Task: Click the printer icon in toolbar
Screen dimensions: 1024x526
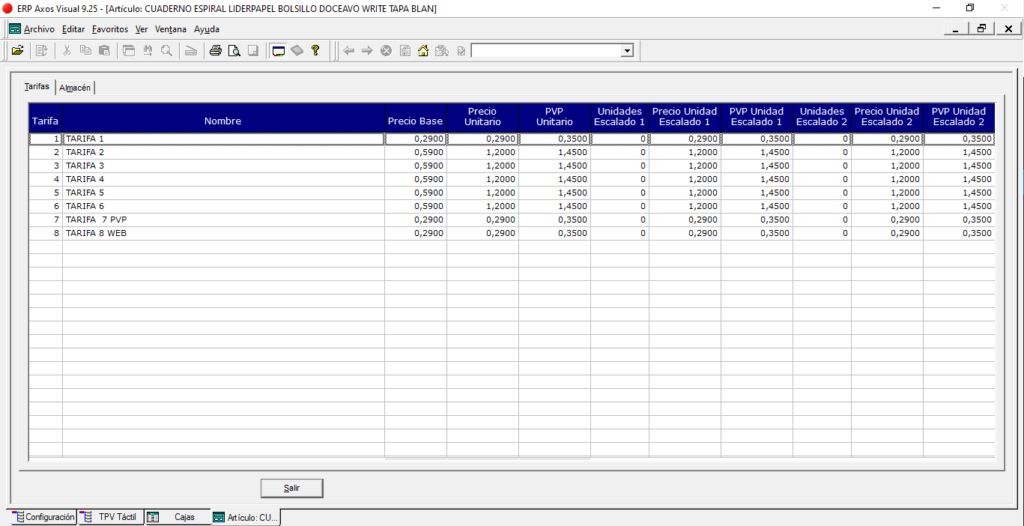Action: coord(216,50)
